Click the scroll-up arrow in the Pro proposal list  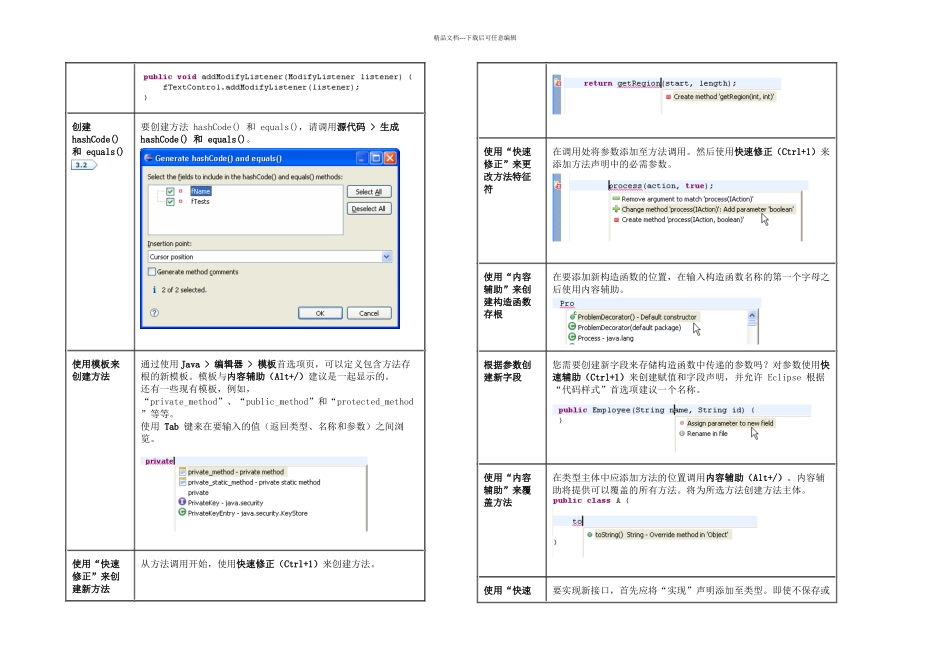[752, 316]
